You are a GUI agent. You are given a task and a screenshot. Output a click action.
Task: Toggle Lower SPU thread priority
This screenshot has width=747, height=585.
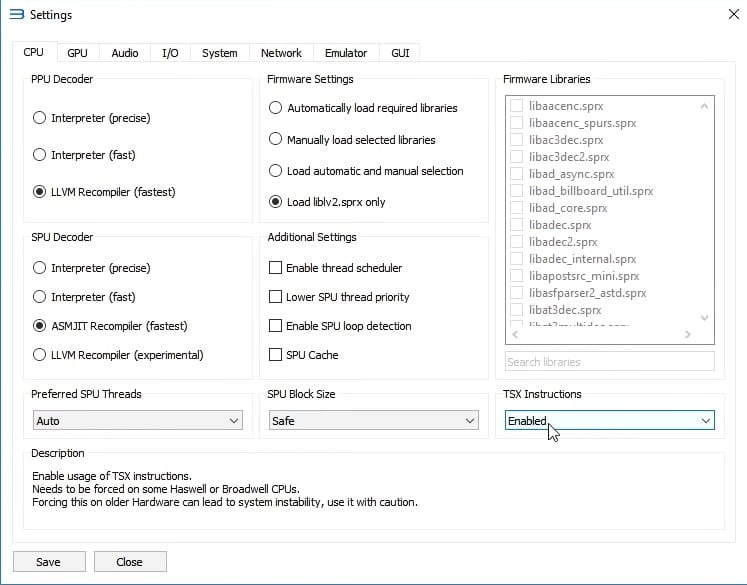pyautogui.click(x=276, y=297)
